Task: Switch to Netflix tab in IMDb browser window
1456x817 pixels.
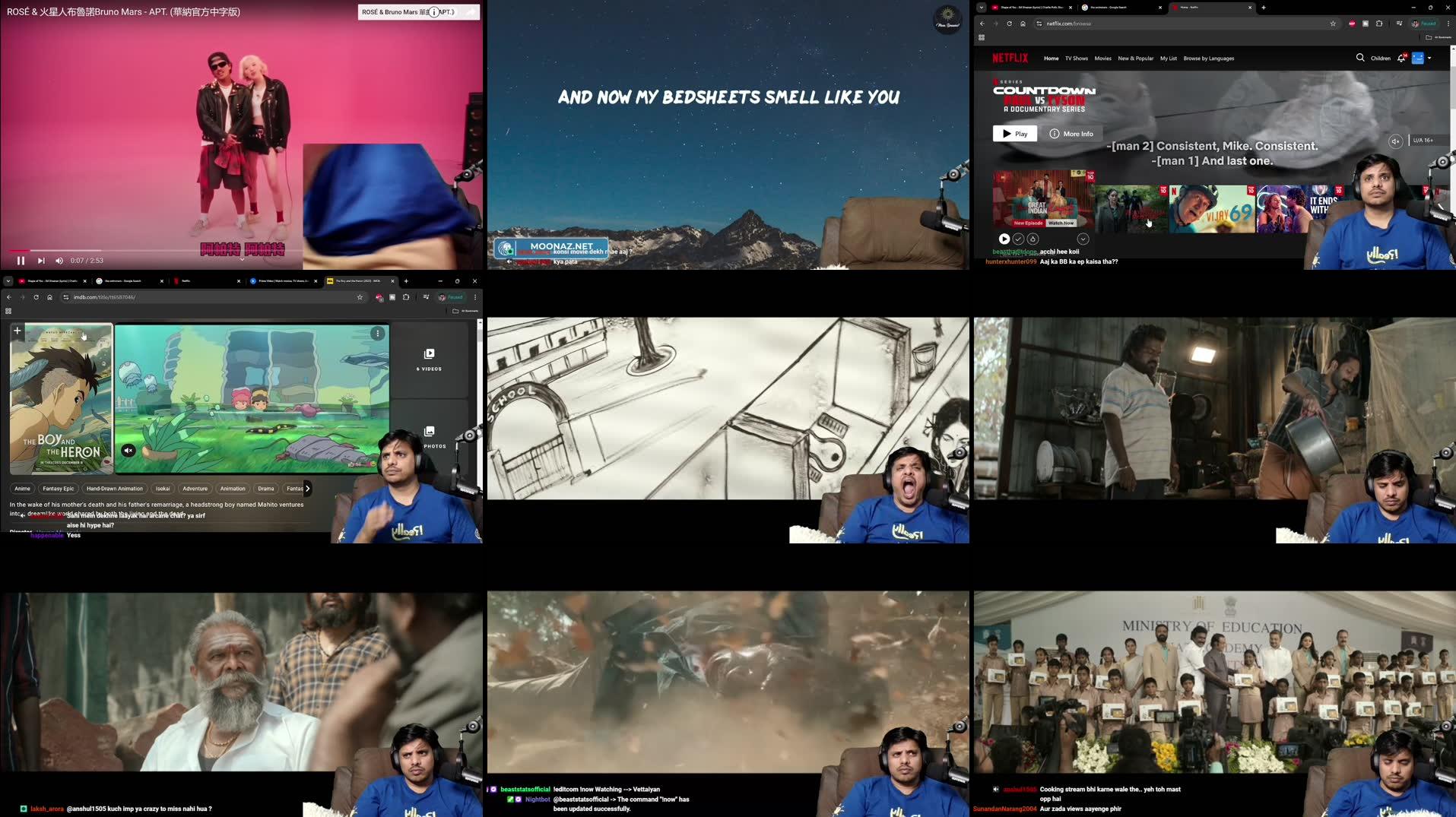Action: 205,281
